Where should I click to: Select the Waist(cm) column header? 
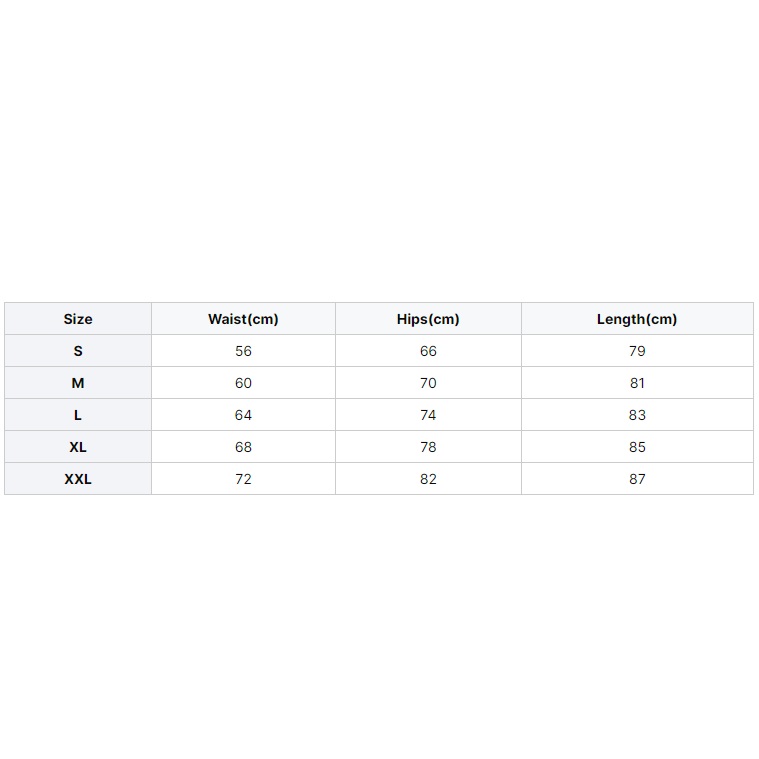(243, 319)
